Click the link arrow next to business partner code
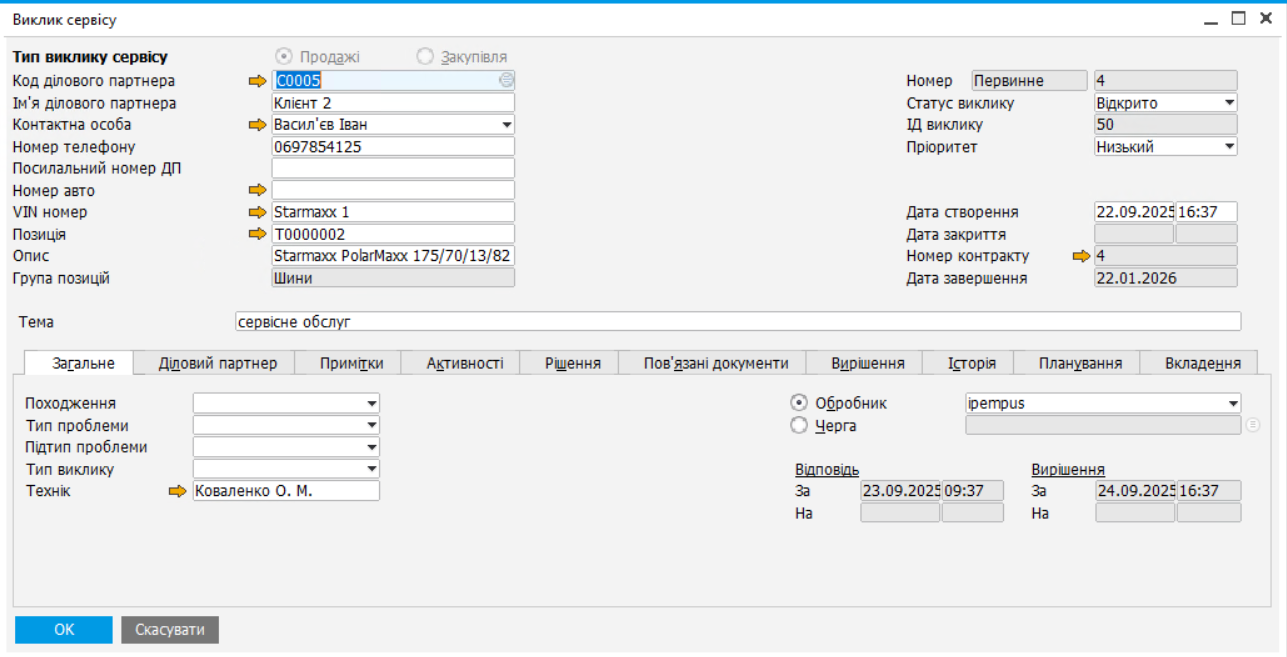 coord(258,81)
